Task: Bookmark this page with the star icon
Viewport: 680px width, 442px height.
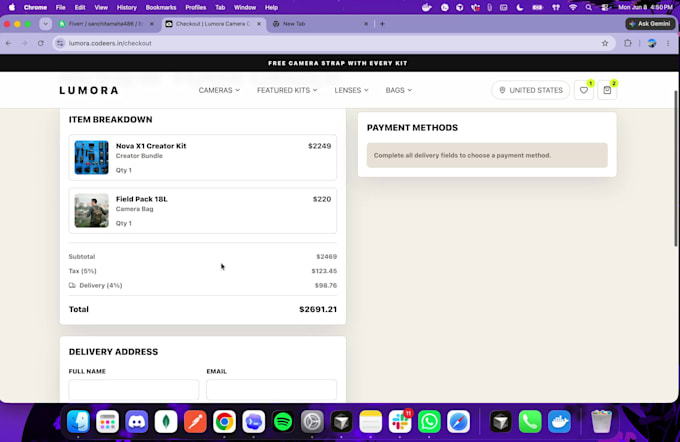Action: point(605,43)
